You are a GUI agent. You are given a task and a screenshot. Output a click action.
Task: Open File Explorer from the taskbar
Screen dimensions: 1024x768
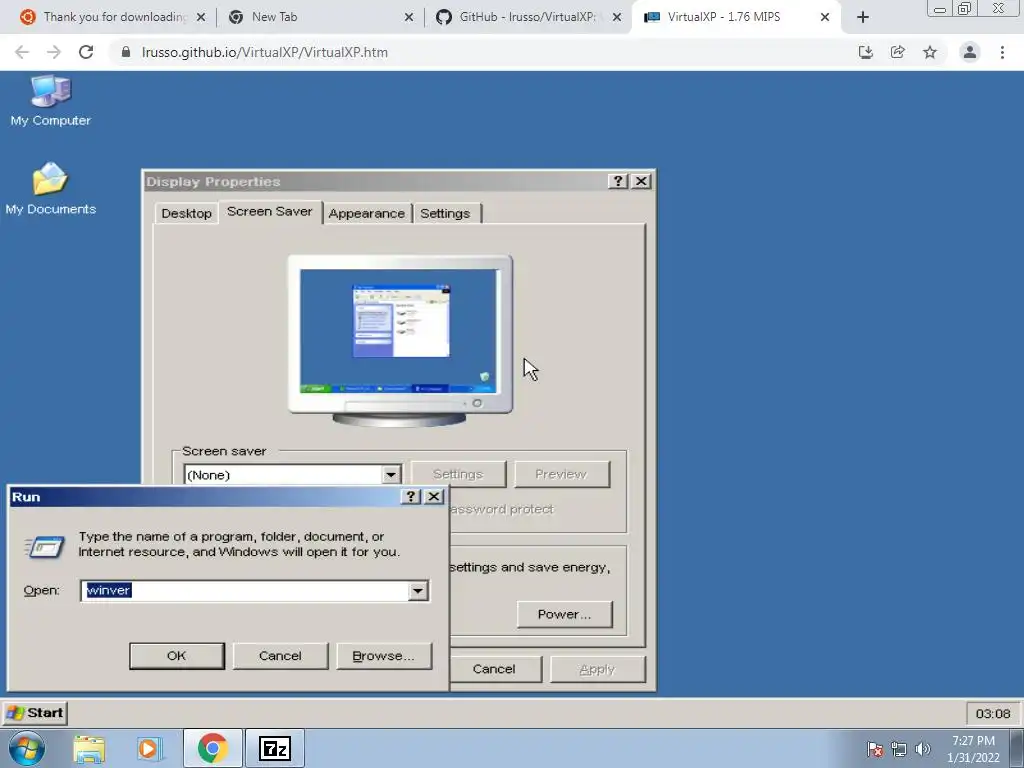[89, 748]
